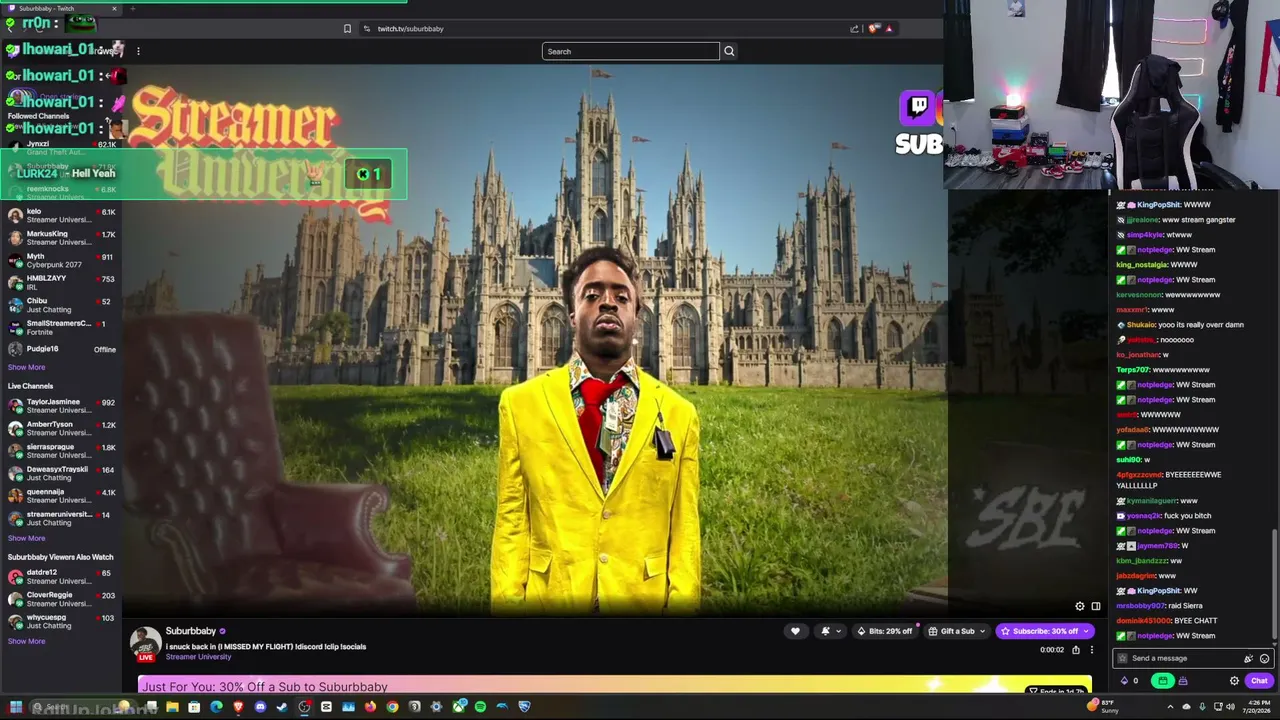Toggle theatre mode icon on player

pyautogui.click(x=1096, y=606)
